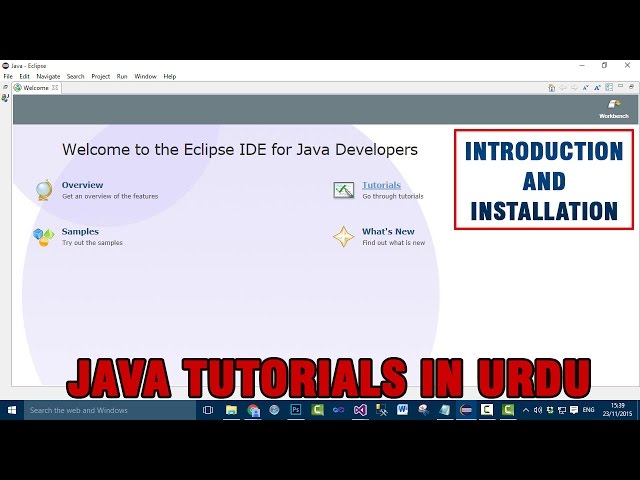Click "Go through tutorials" text

pyautogui.click(x=393, y=196)
